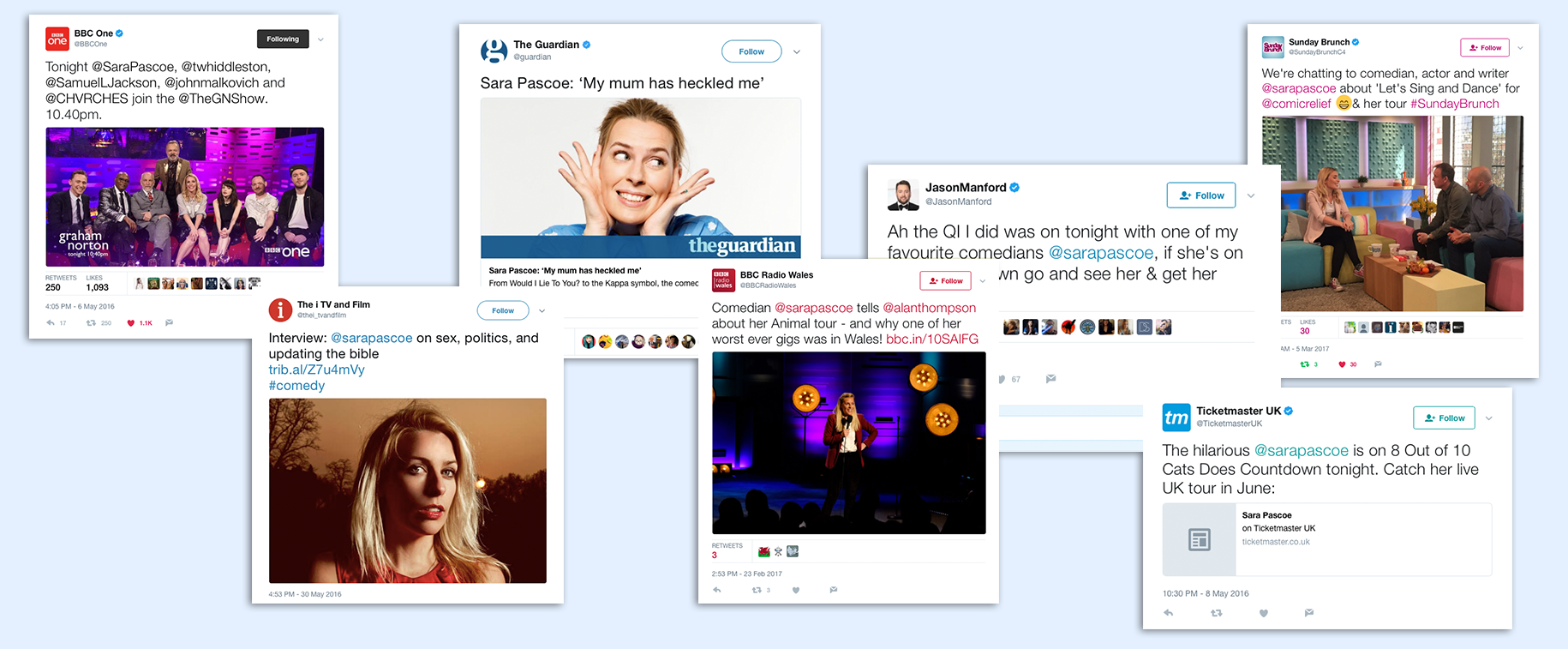Open @sarapascoe mention in Ticketmaster tweet
Image resolution: width=1568 pixels, height=649 pixels.
pos(1302,451)
